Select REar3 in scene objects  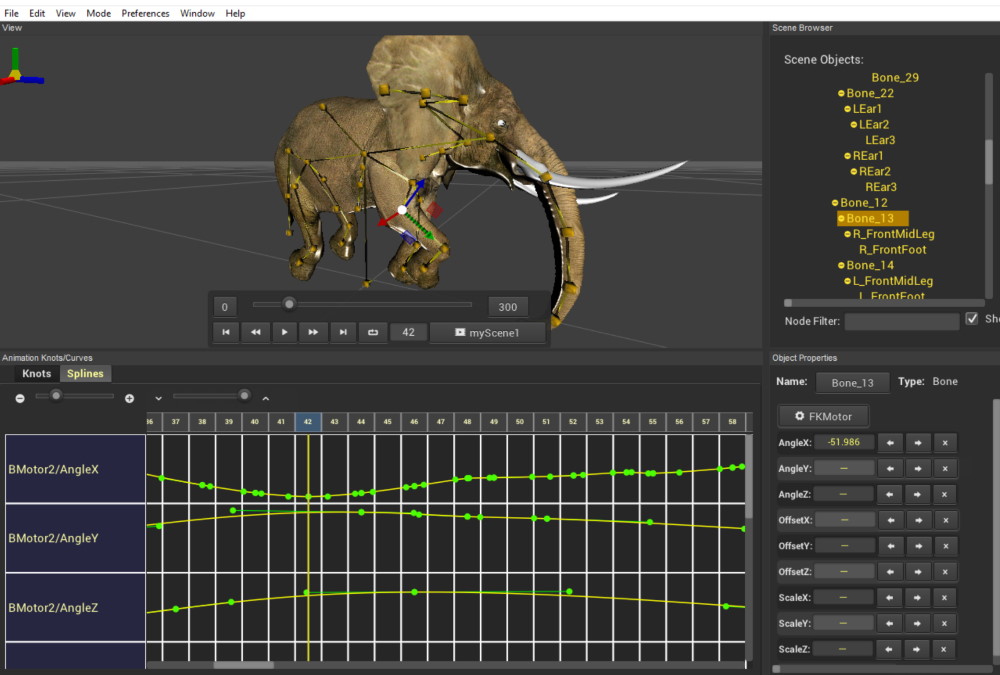881,187
